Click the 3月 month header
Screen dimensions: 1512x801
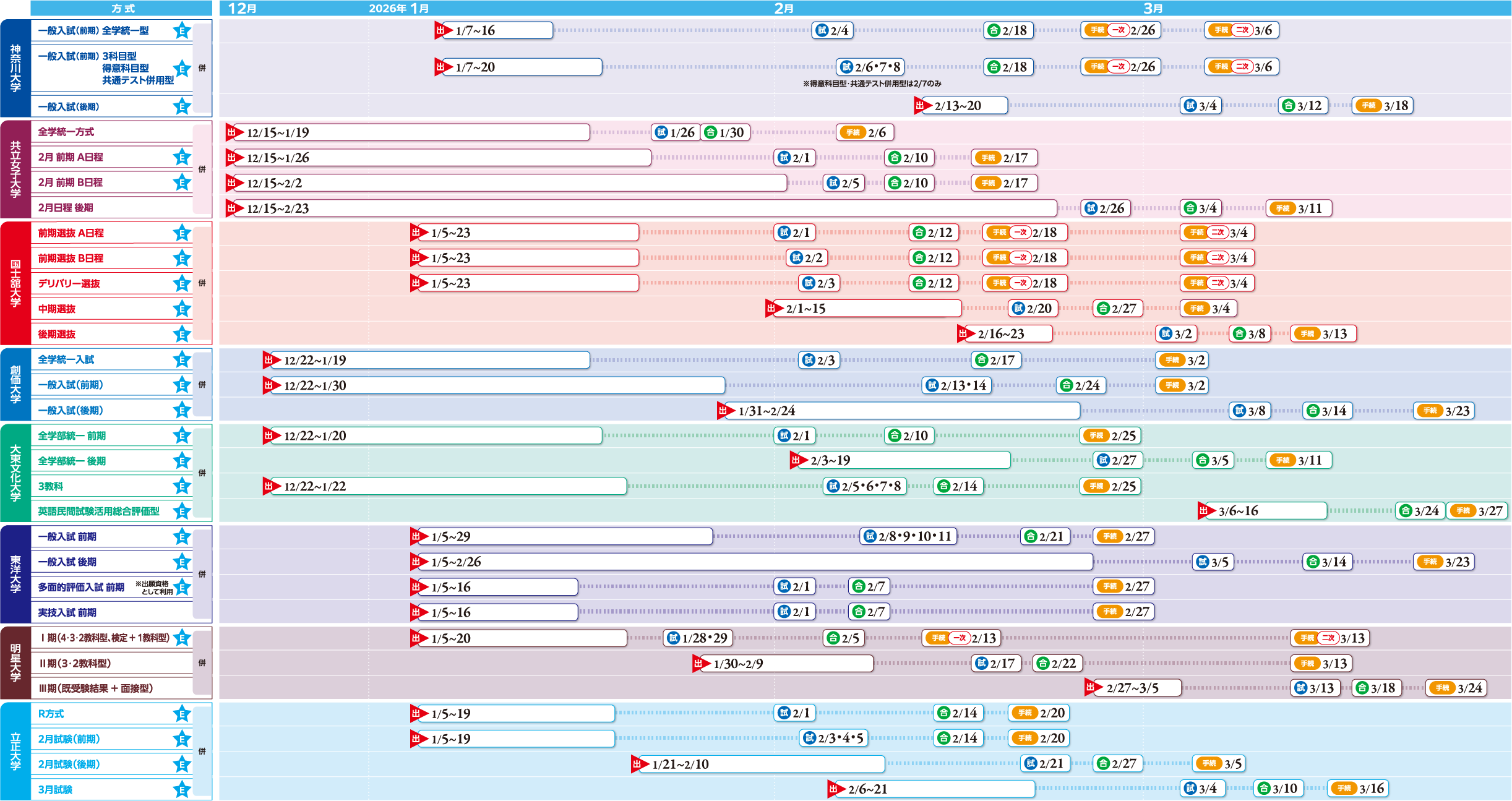pyautogui.click(x=1153, y=8)
